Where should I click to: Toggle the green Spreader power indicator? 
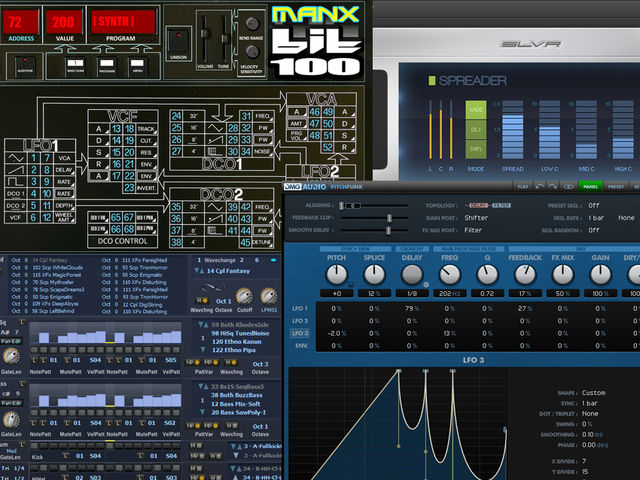[432, 80]
